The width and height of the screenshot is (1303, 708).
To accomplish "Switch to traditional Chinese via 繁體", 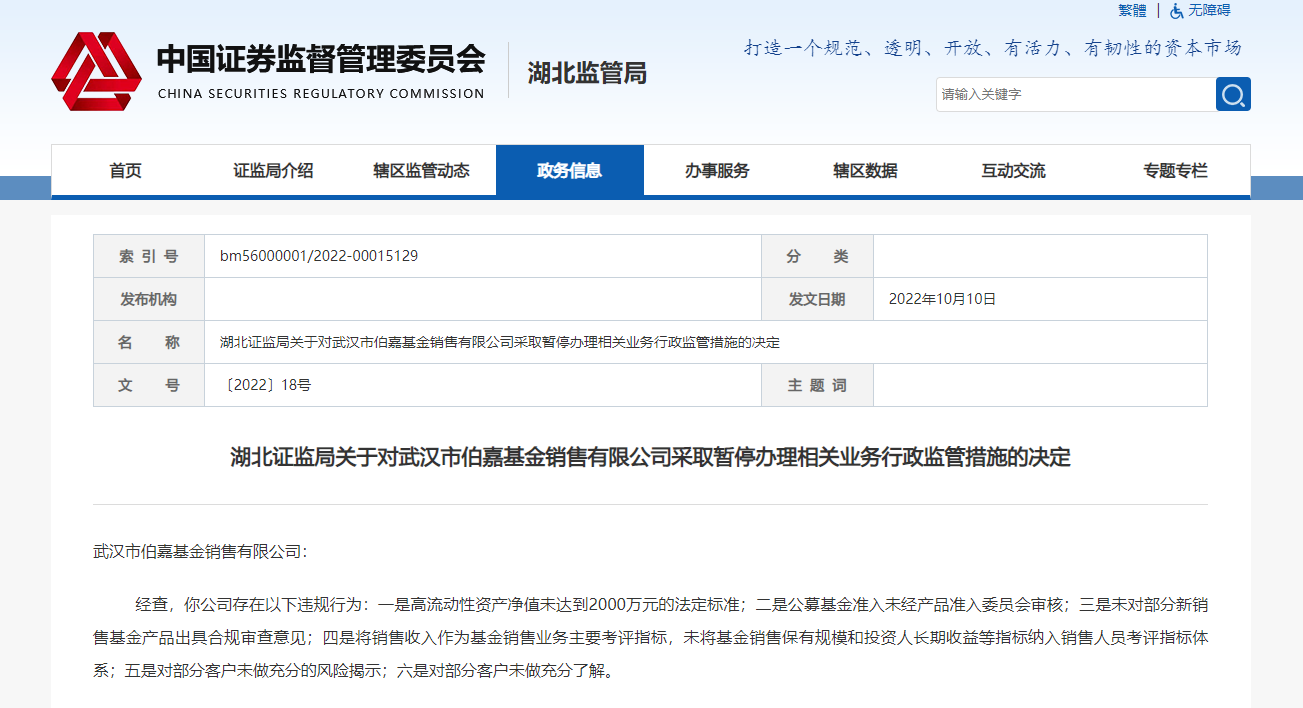I will click(1132, 11).
